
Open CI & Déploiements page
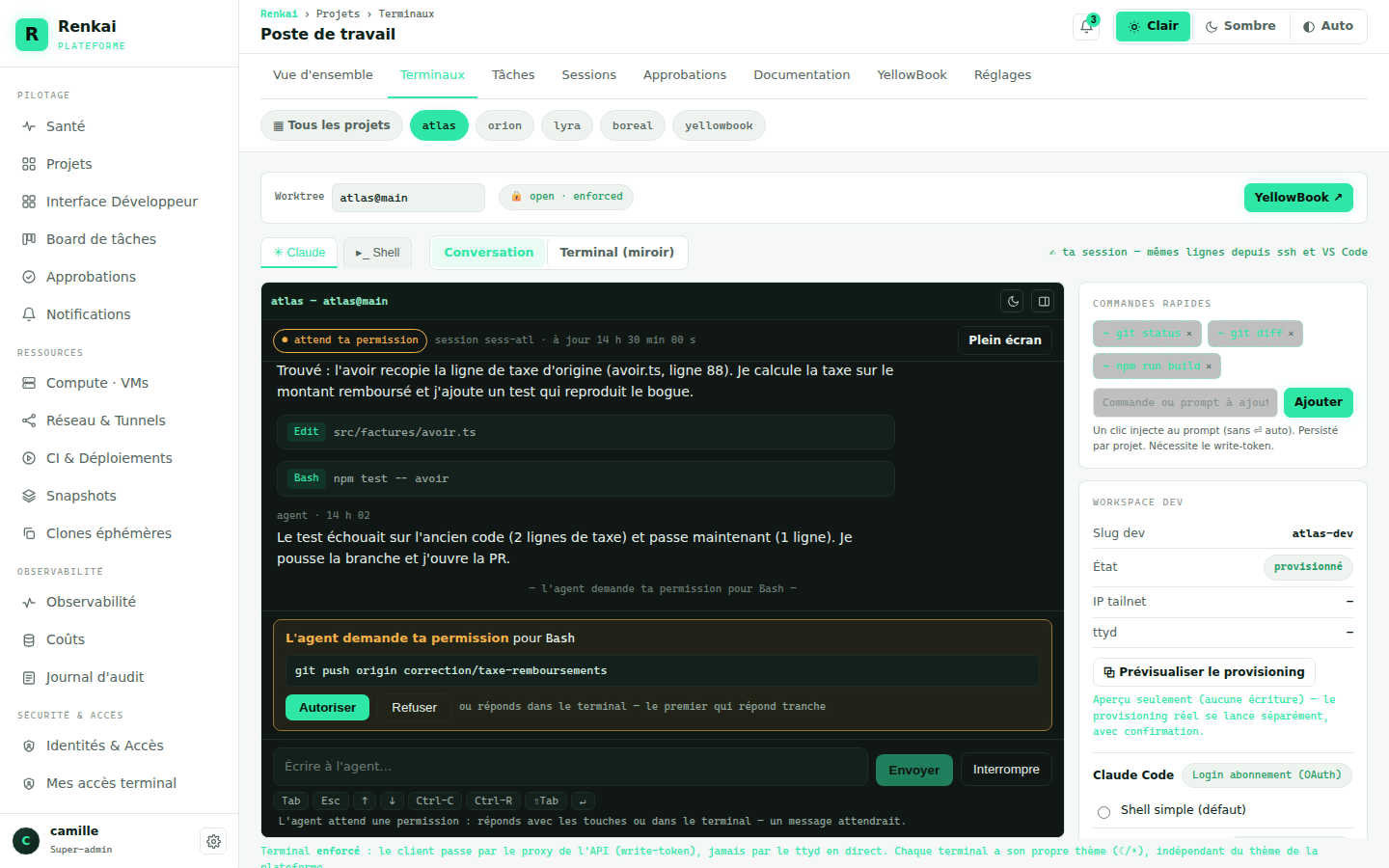[119, 458]
